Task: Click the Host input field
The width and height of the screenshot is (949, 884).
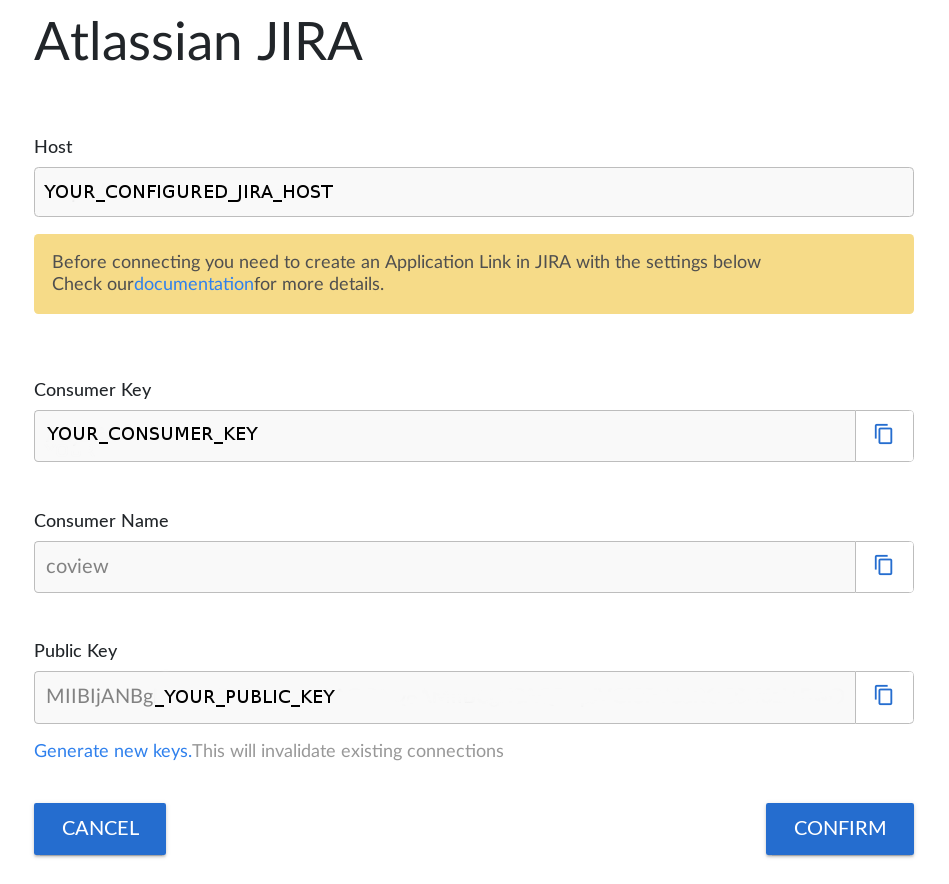Action: click(474, 192)
